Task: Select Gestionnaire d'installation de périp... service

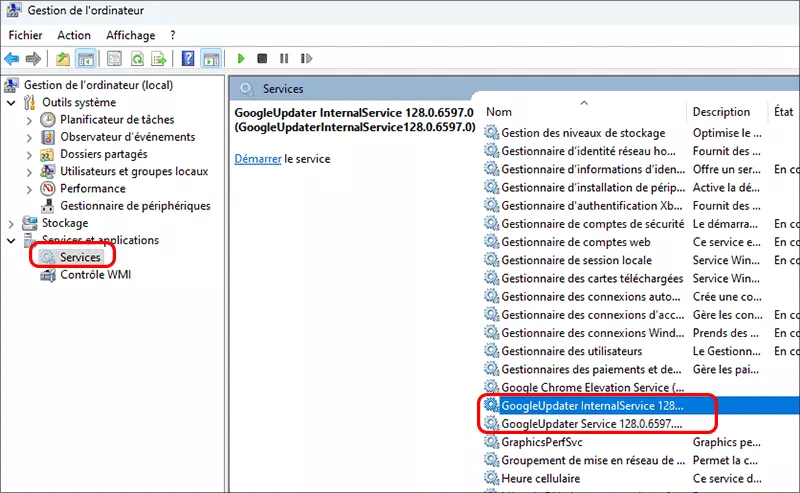Action: tap(593, 188)
